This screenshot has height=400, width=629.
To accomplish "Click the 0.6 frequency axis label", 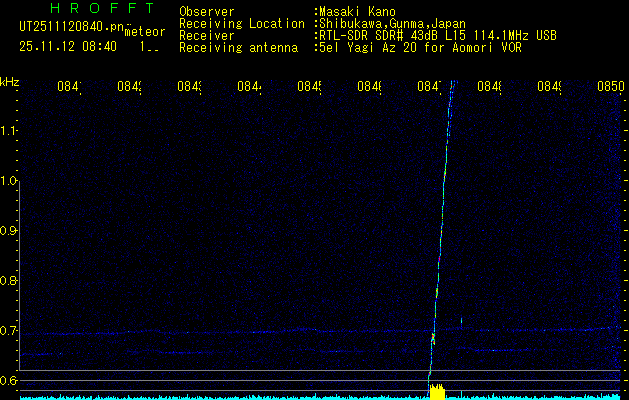I will 9,381.
